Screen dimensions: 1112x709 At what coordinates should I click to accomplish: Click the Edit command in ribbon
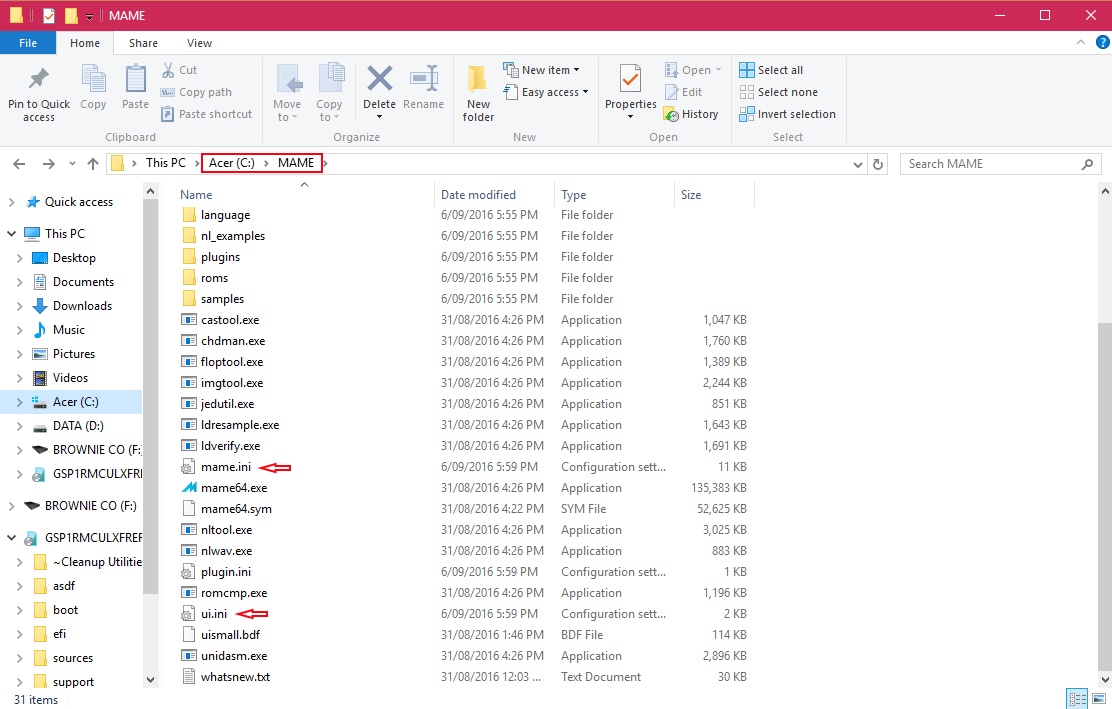point(684,92)
